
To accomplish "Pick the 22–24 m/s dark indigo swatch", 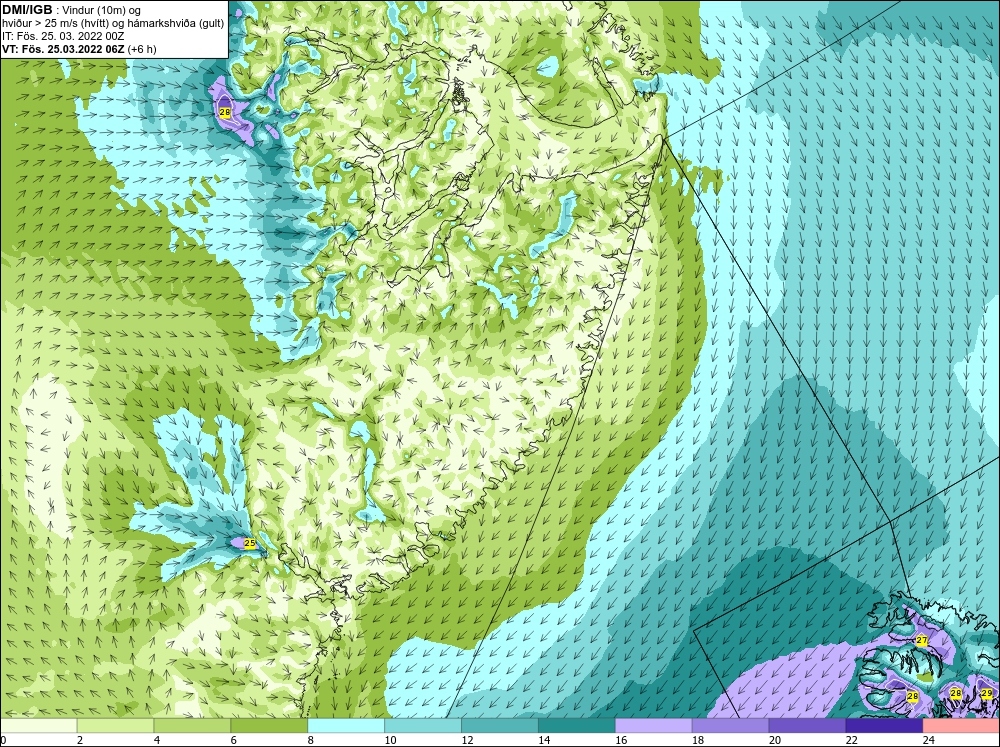I will [x=884, y=725].
